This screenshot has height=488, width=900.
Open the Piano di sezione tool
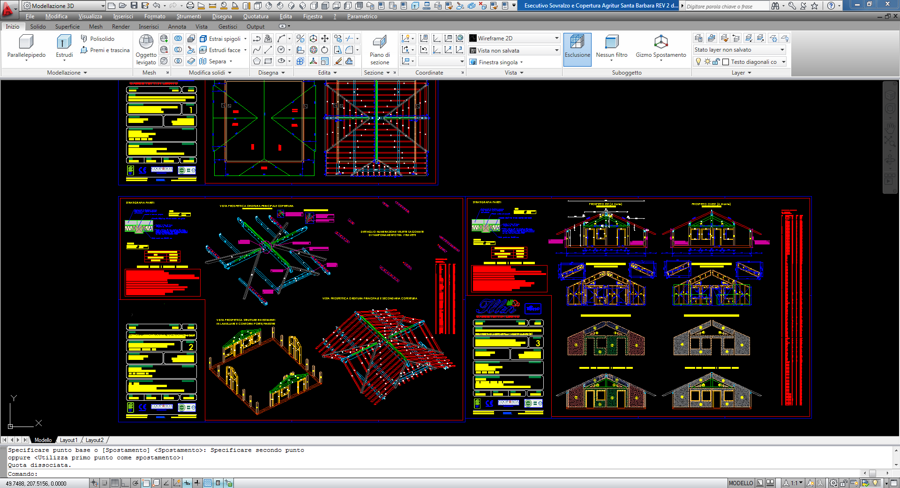coord(379,50)
